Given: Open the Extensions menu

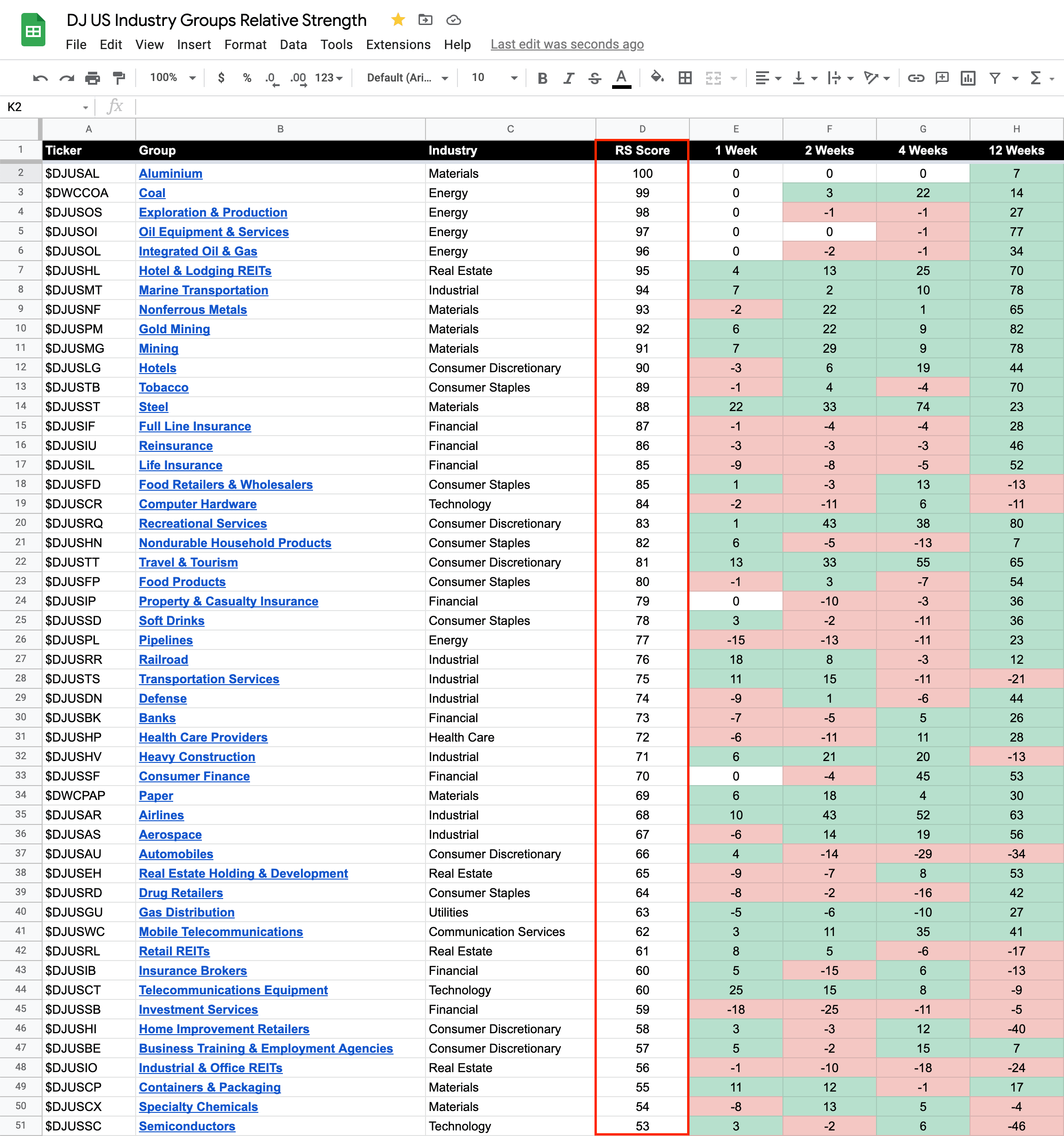Looking at the screenshot, I should pos(398,44).
